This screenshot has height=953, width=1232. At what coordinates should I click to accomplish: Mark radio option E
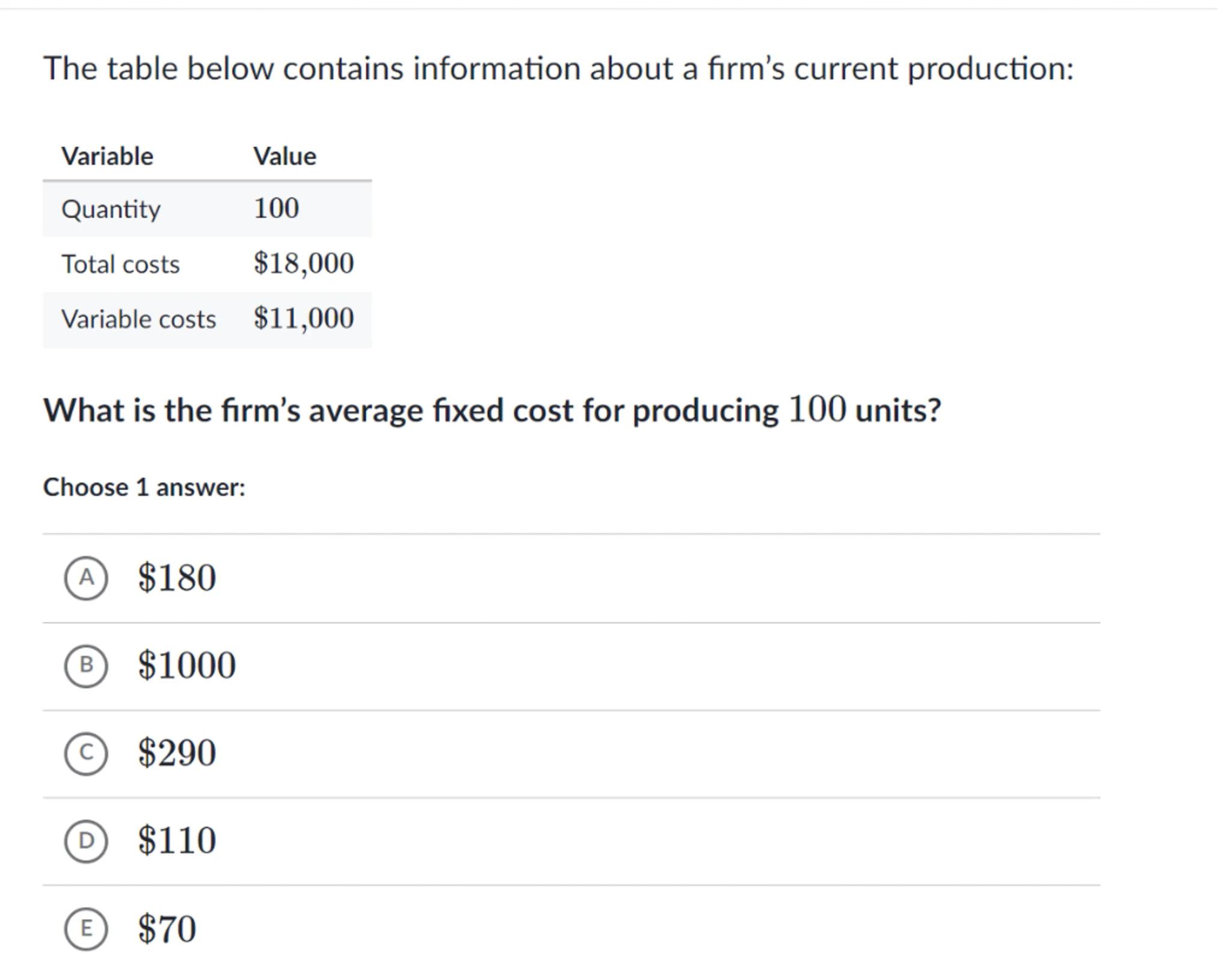click(86, 928)
